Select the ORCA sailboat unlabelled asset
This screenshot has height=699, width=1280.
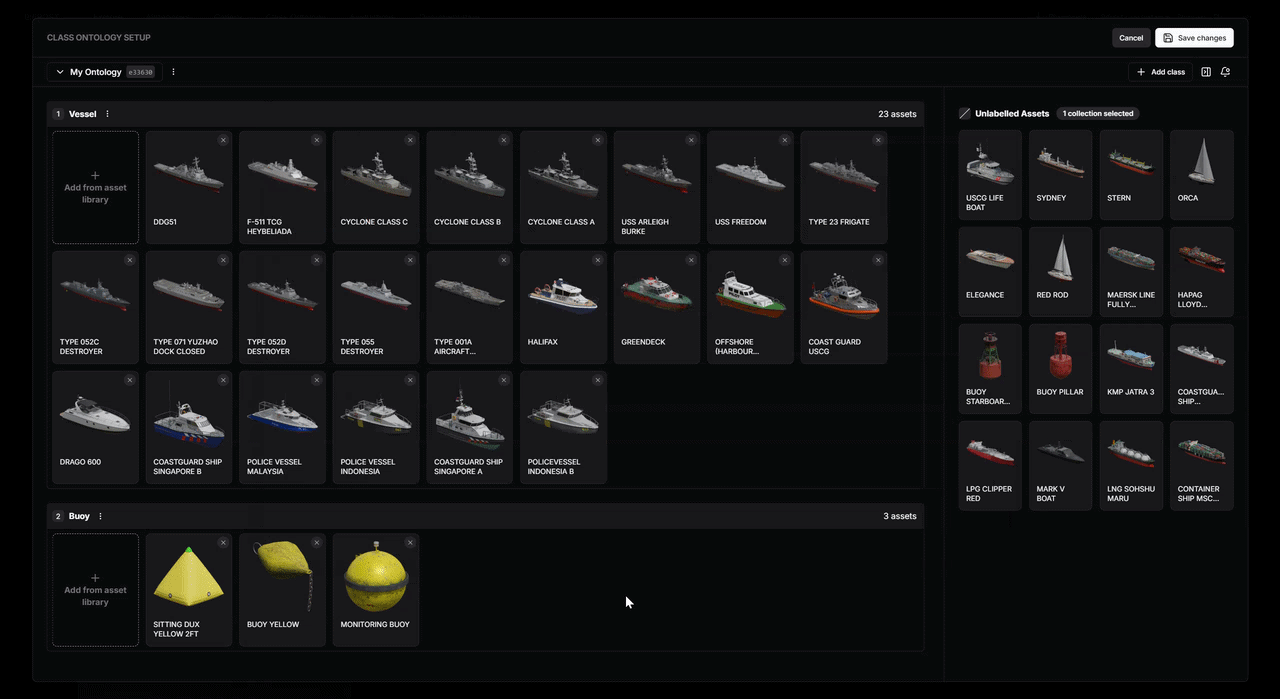coord(1201,170)
